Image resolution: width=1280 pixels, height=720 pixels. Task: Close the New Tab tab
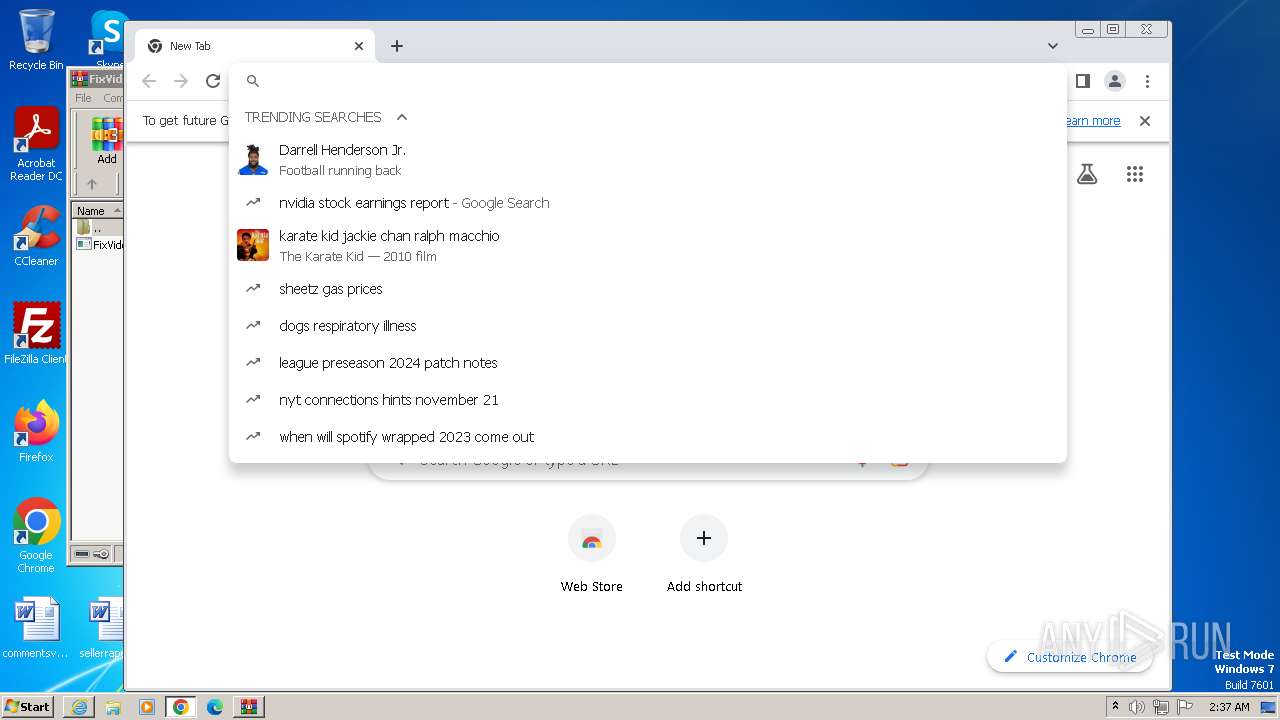[x=359, y=46]
